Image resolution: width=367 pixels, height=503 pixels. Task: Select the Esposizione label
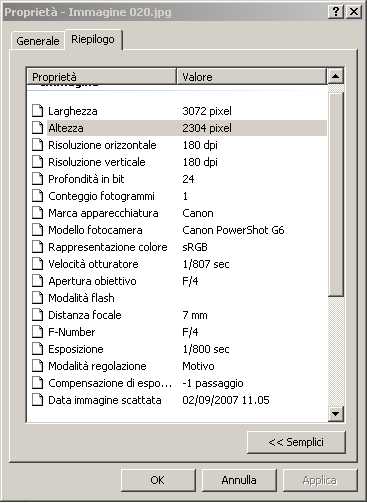(76, 349)
